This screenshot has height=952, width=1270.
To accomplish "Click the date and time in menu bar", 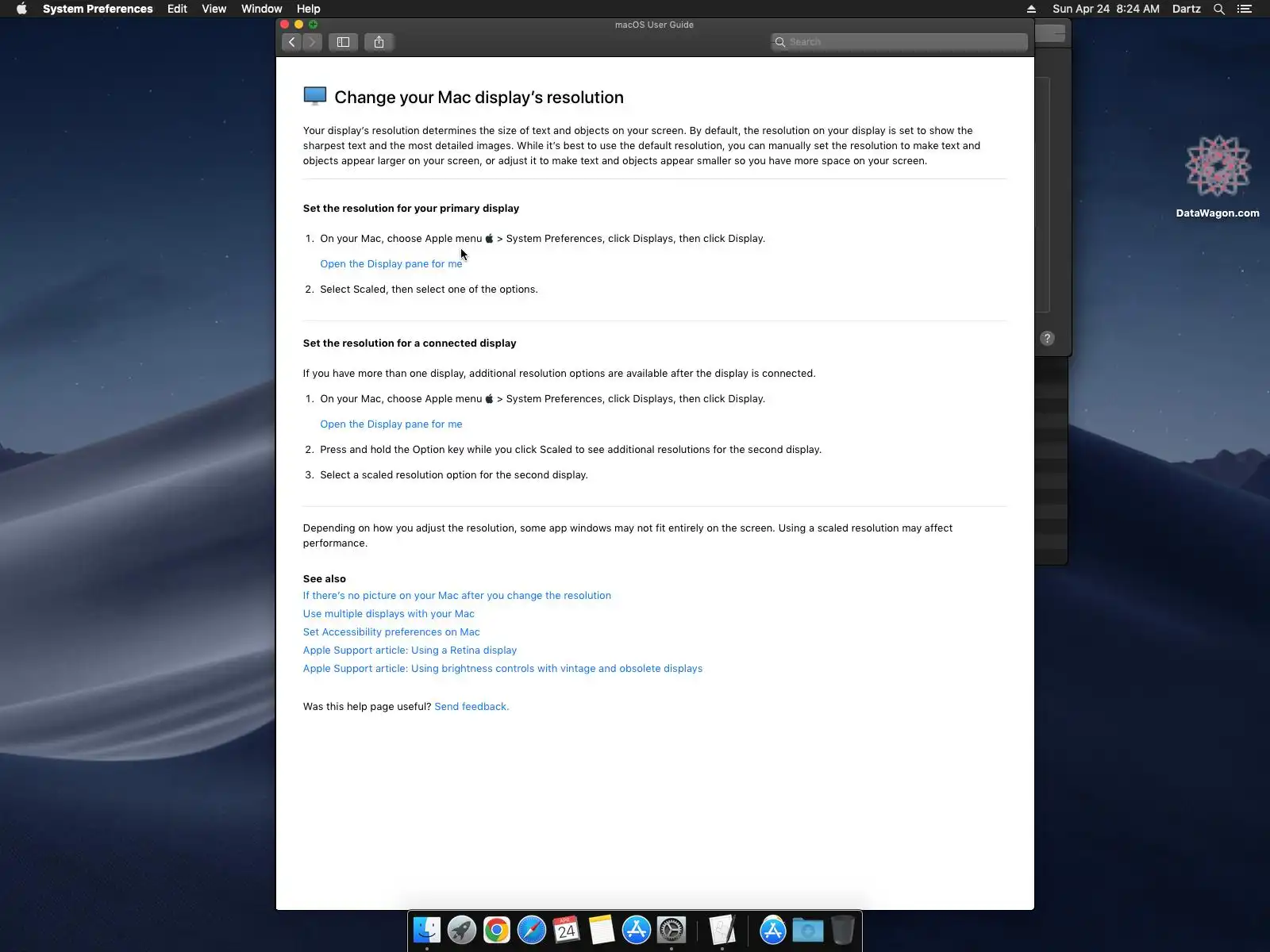I will coord(1106,9).
